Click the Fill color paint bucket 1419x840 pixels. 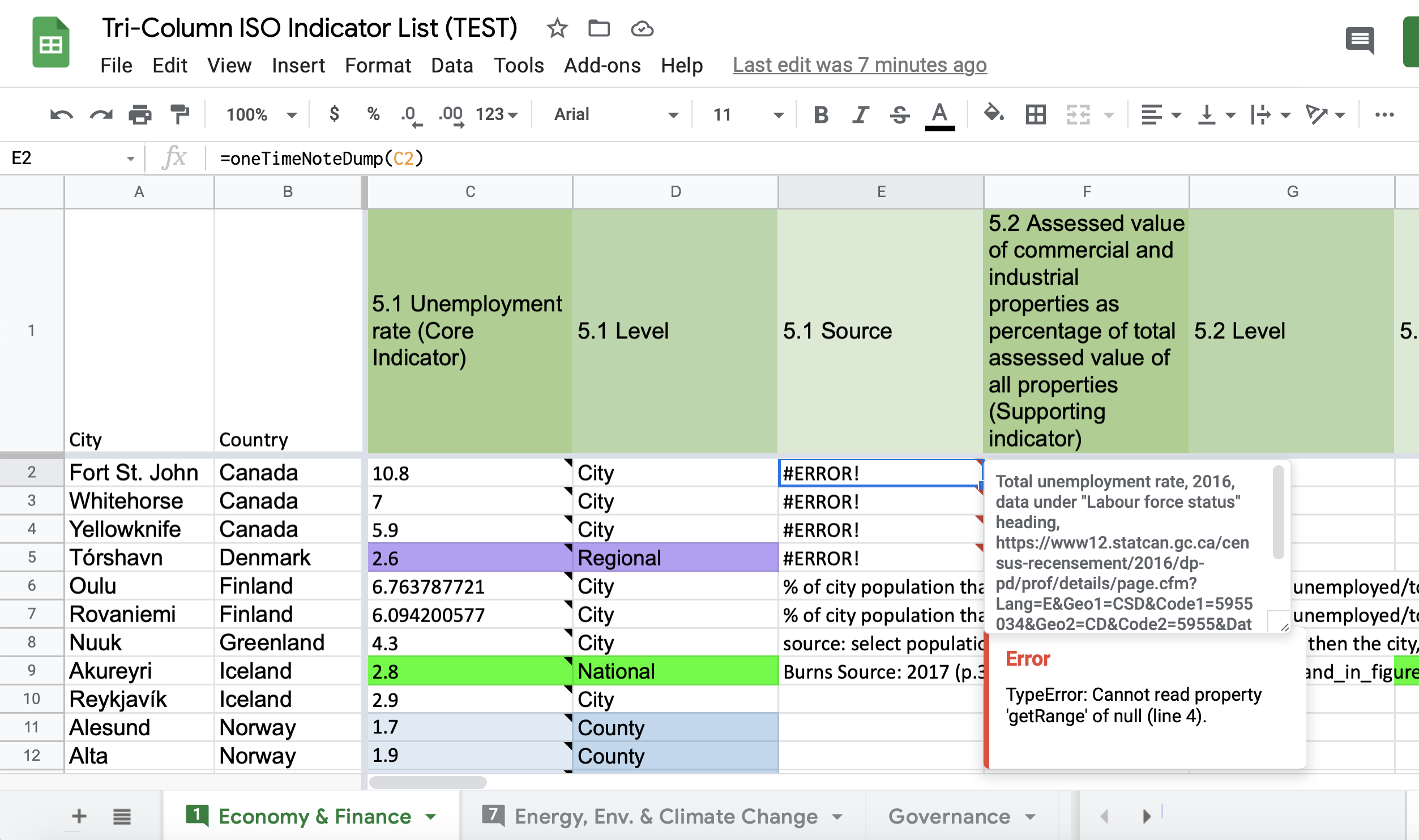tap(994, 114)
